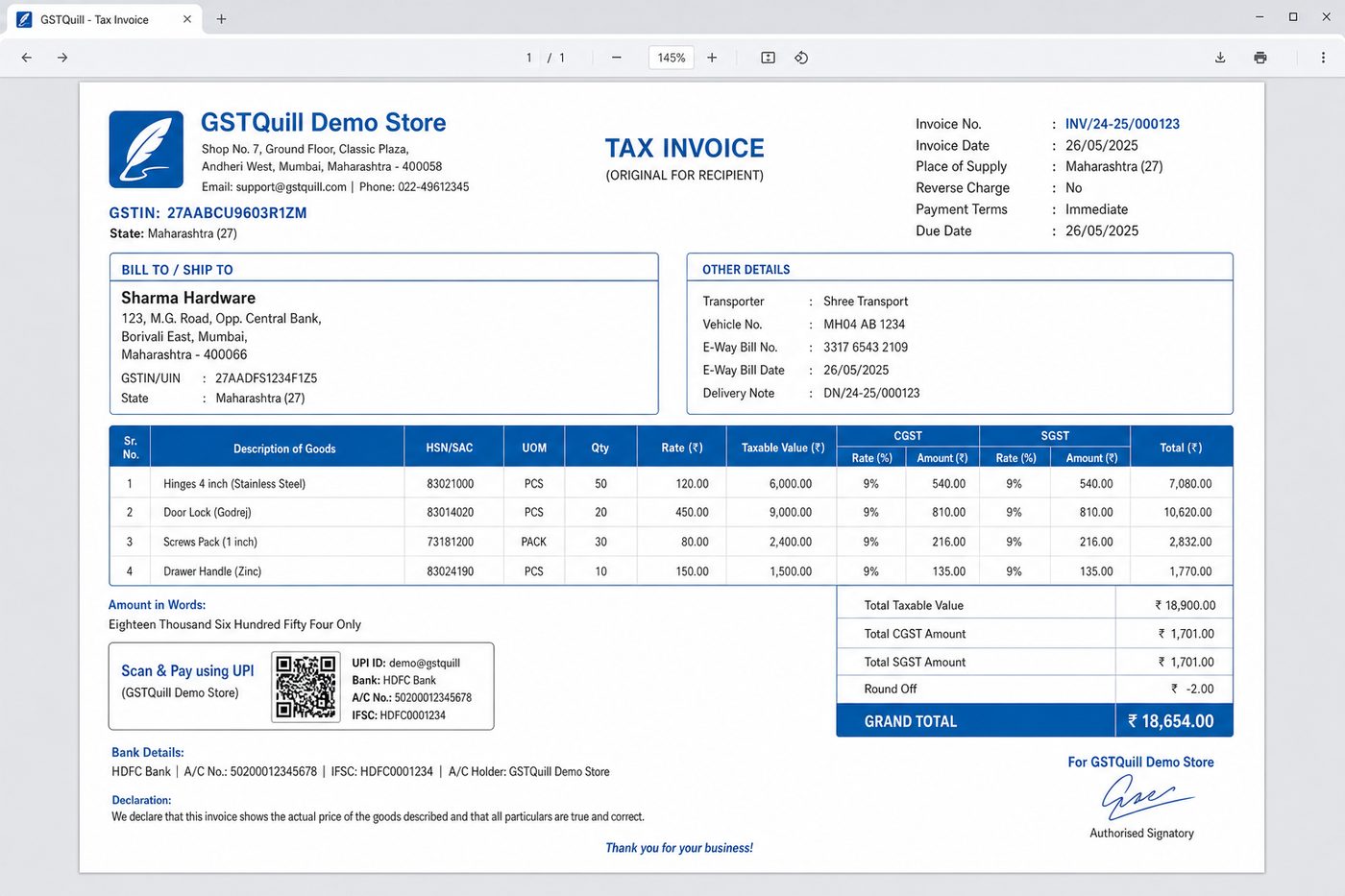Click HSN code 83014020
Screen dimensions: 1345x896
coord(451,513)
